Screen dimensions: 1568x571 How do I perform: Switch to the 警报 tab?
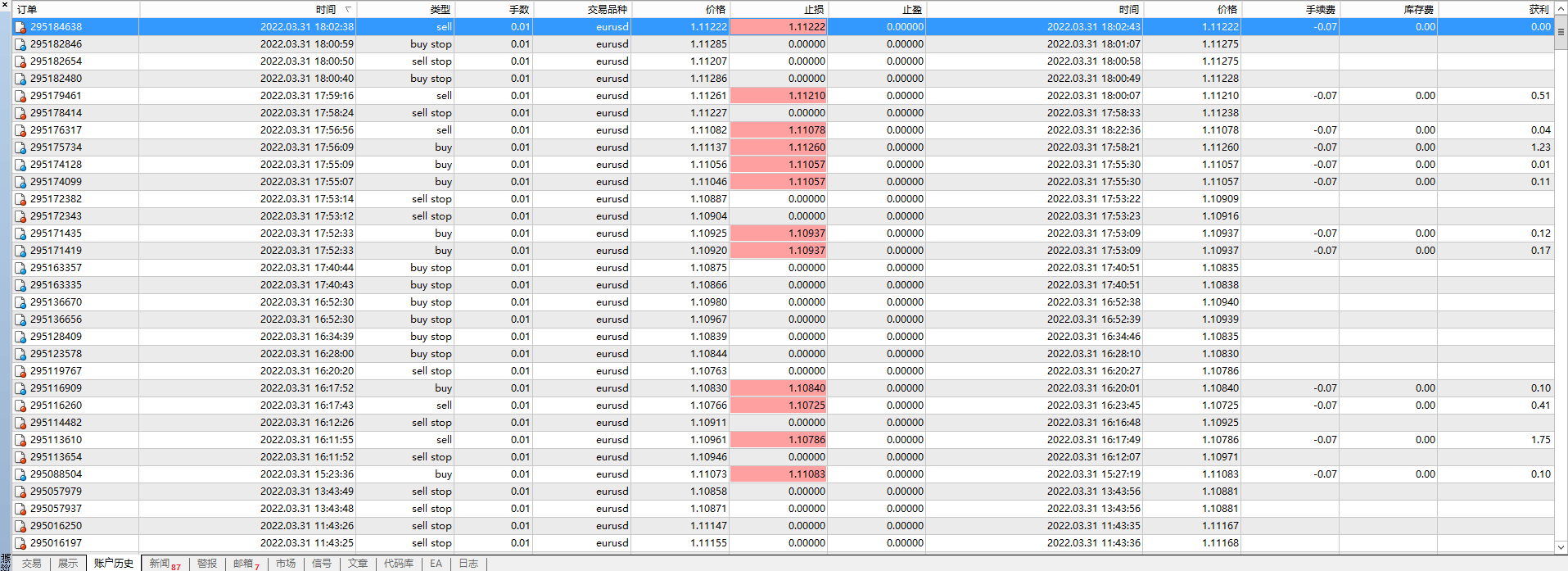[207, 564]
